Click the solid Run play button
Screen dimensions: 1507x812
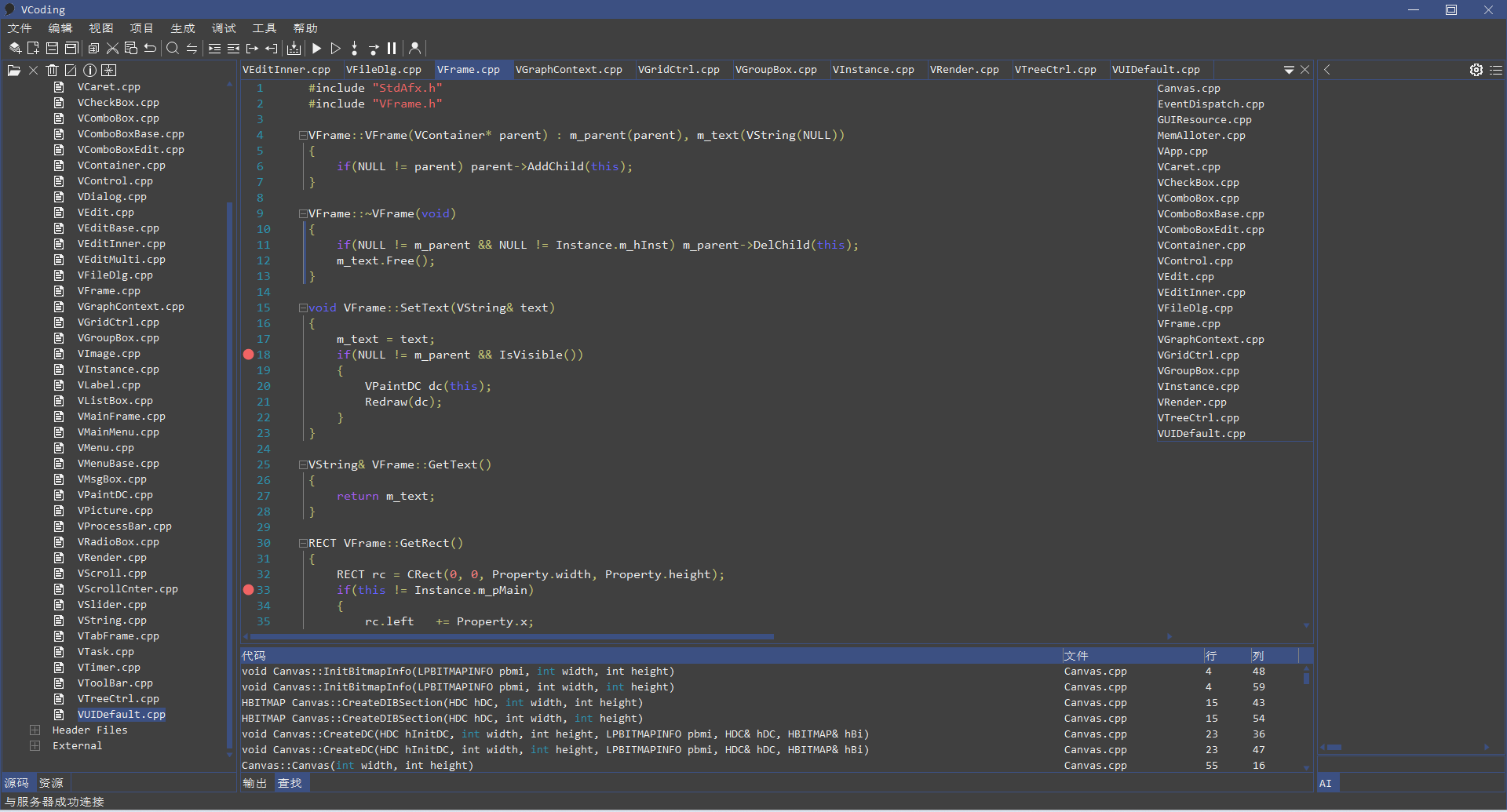pyautogui.click(x=317, y=49)
